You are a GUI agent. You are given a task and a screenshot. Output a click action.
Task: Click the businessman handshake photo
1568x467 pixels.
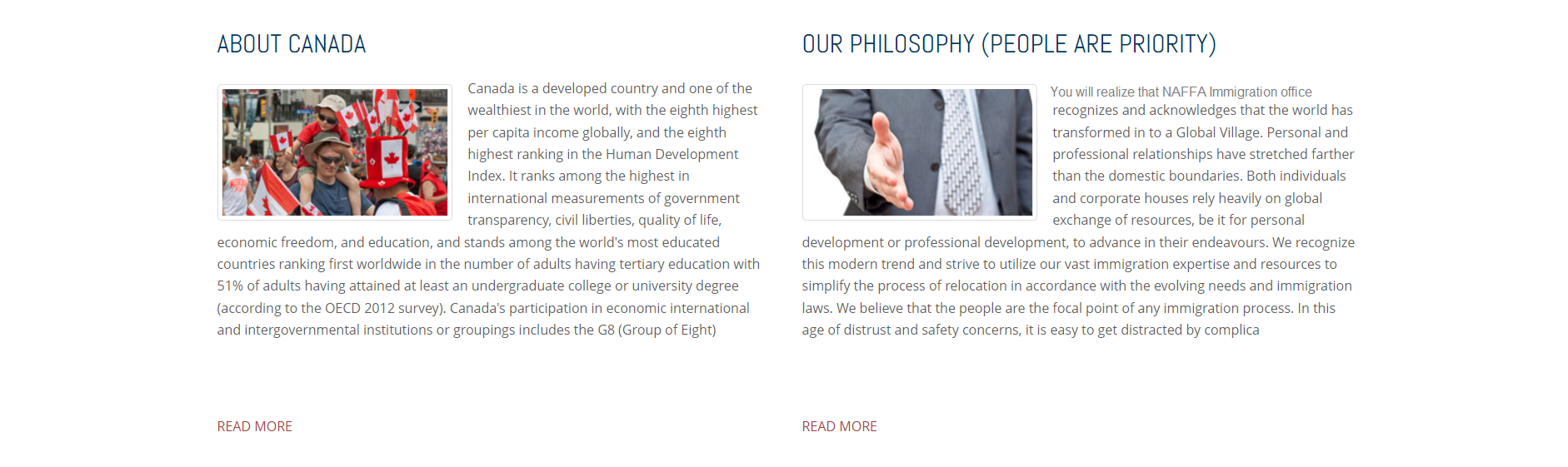click(919, 152)
